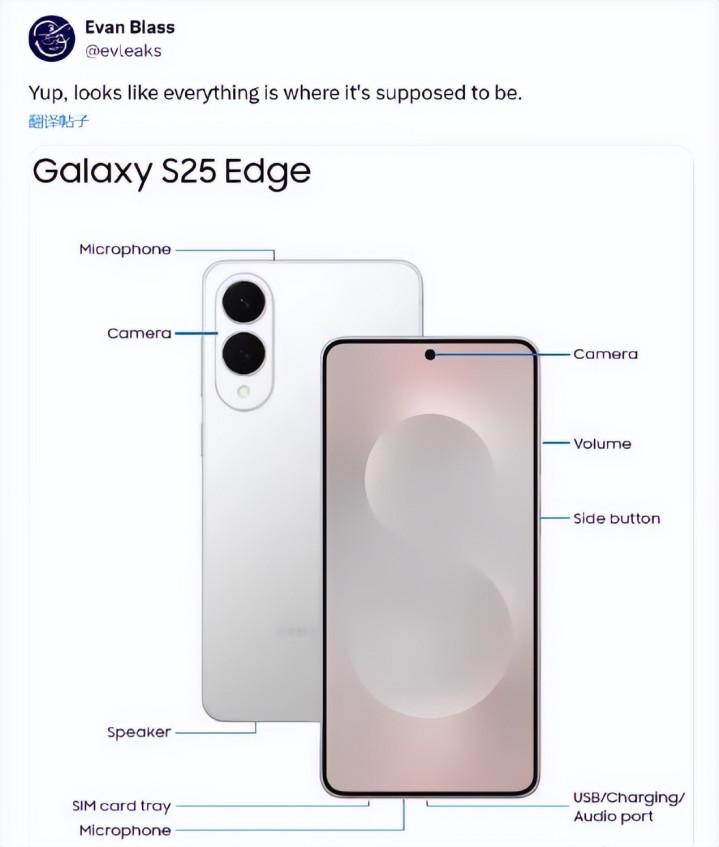Image resolution: width=719 pixels, height=847 pixels.
Task: Click the Speaker label
Action: (139, 732)
